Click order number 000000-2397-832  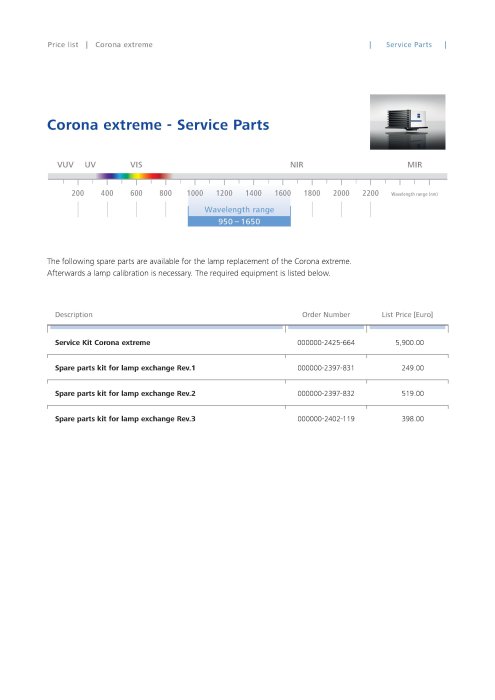click(x=326, y=393)
